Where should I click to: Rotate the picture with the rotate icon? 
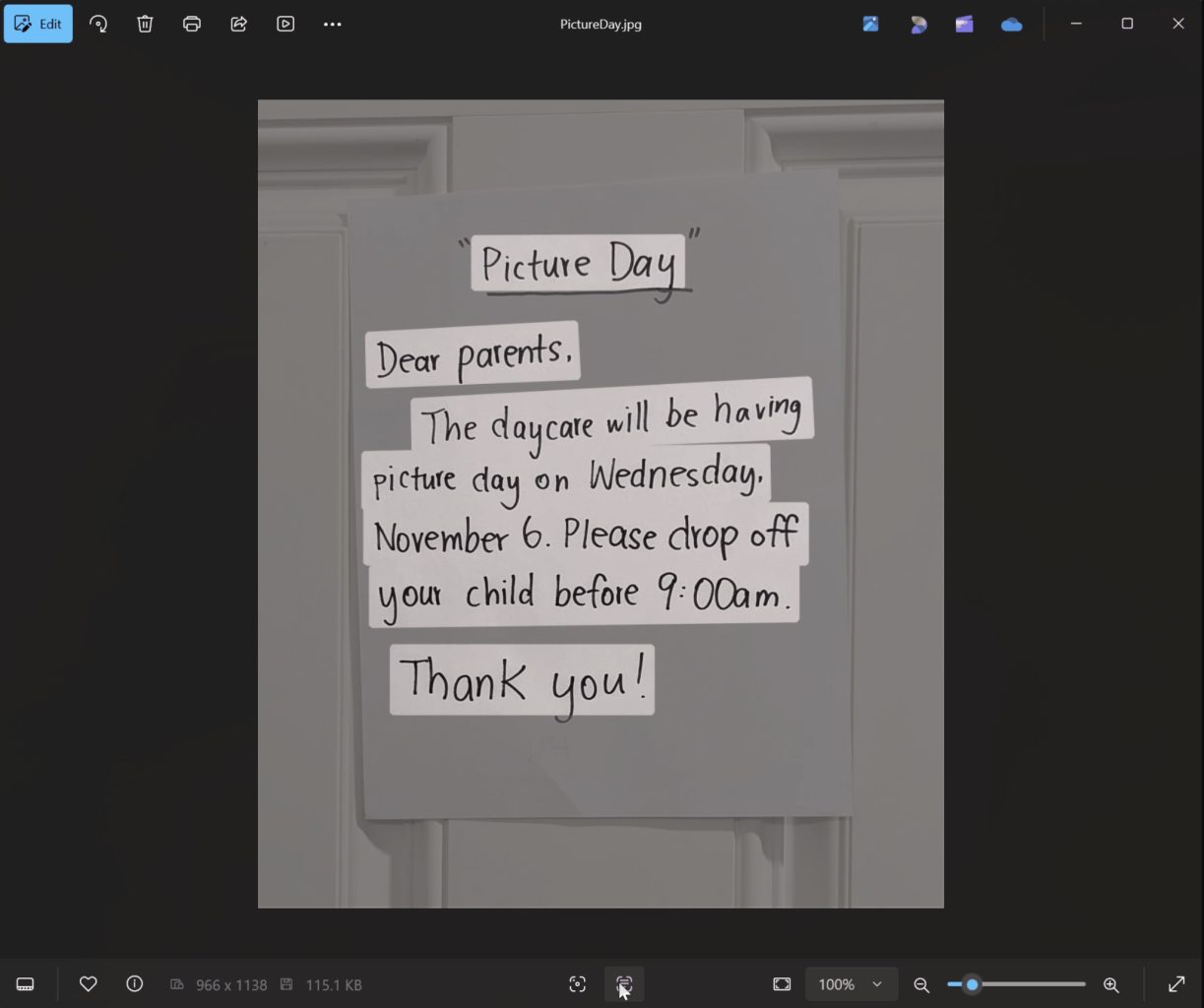click(98, 24)
